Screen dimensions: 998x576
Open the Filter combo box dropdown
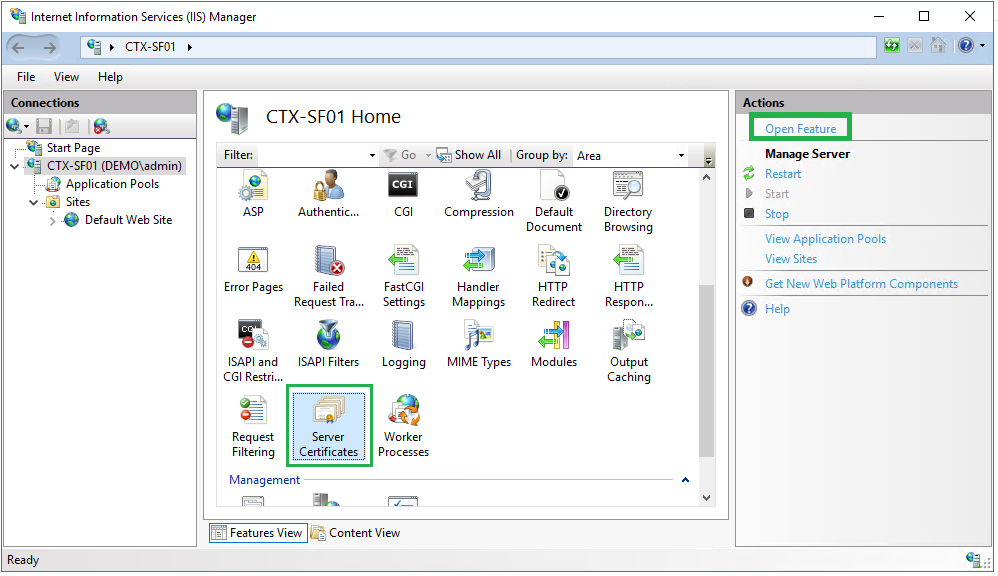pos(371,156)
